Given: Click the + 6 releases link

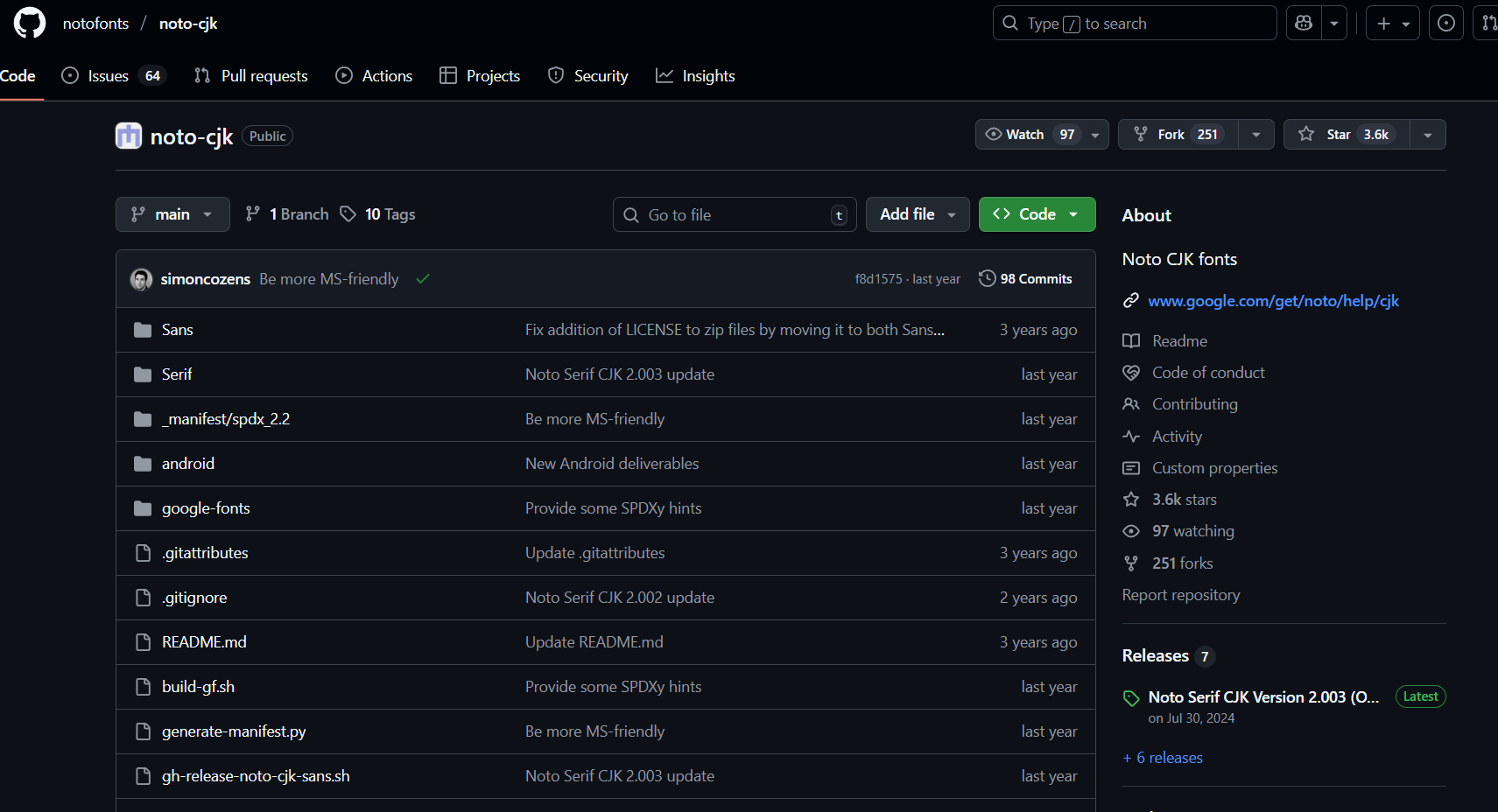Looking at the screenshot, I should (x=1163, y=758).
